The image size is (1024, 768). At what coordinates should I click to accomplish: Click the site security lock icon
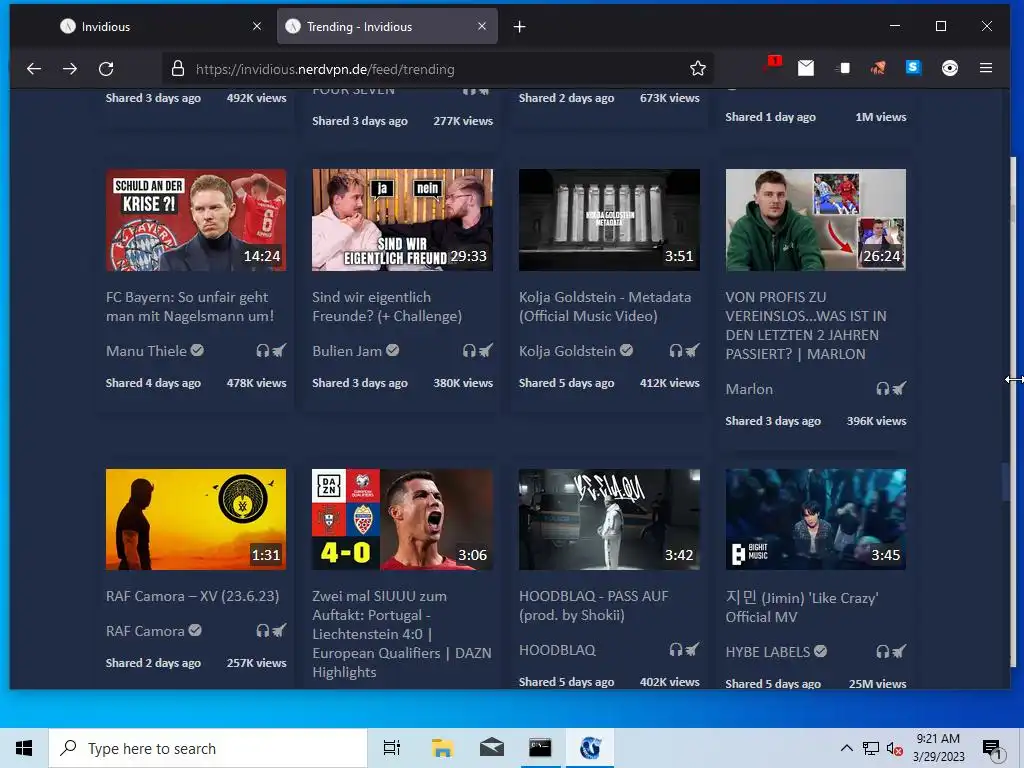tap(178, 69)
